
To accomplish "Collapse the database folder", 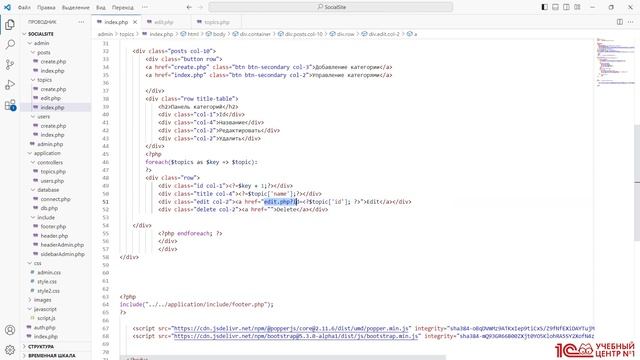I will (x=48, y=190).
